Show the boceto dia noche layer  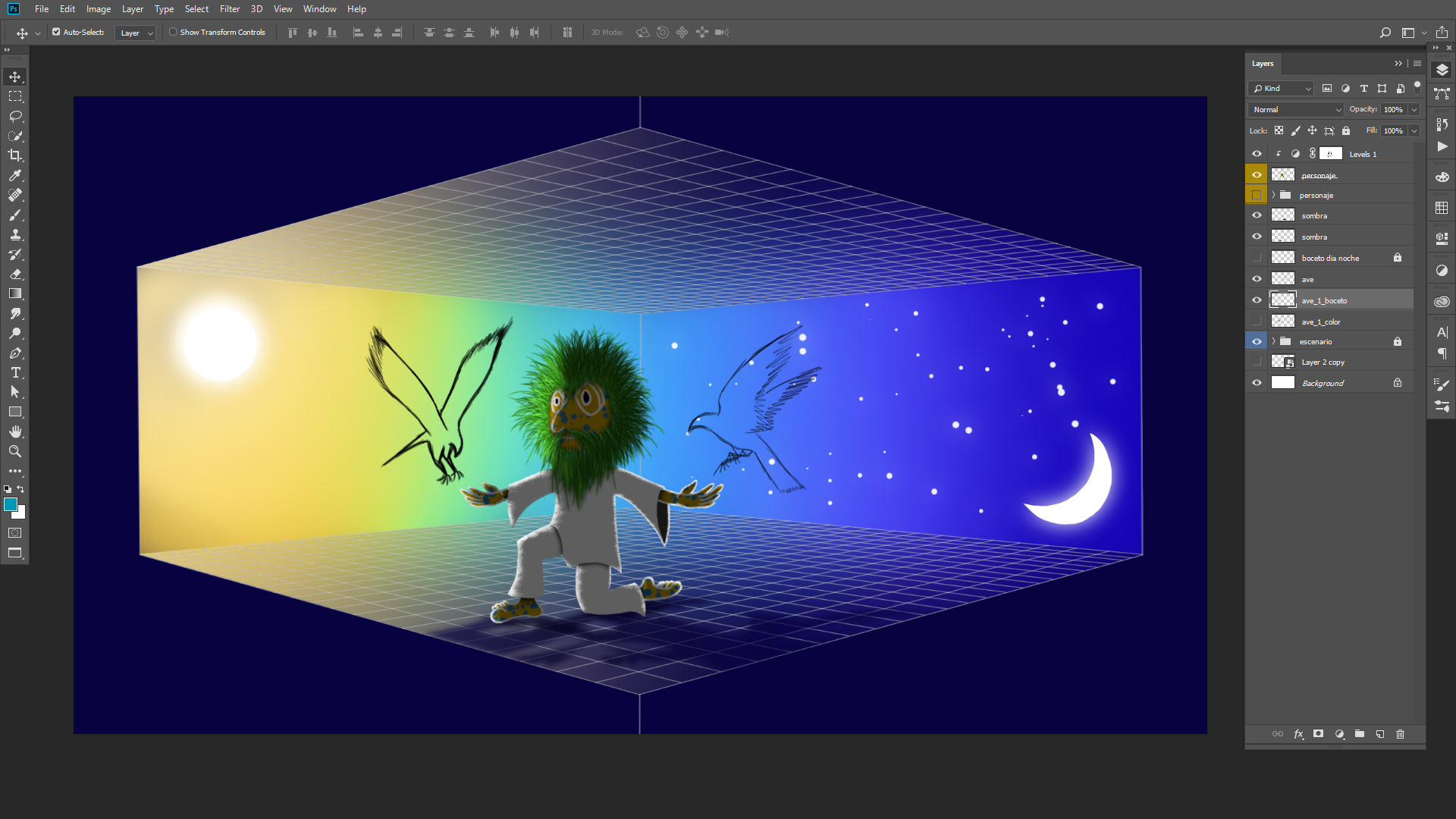pyautogui.click(x=1257, y=258)
